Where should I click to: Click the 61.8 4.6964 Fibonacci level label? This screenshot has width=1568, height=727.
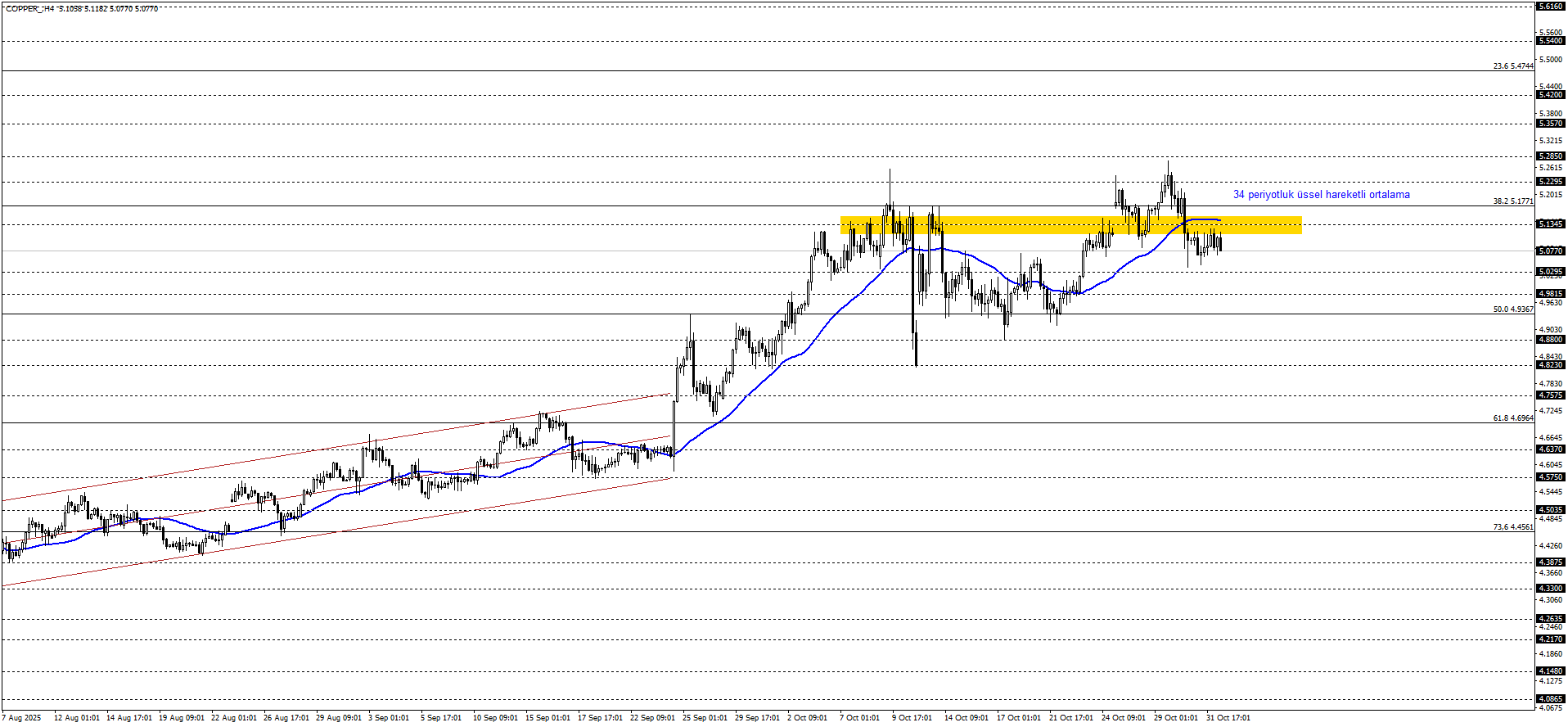click(1512, 418)
